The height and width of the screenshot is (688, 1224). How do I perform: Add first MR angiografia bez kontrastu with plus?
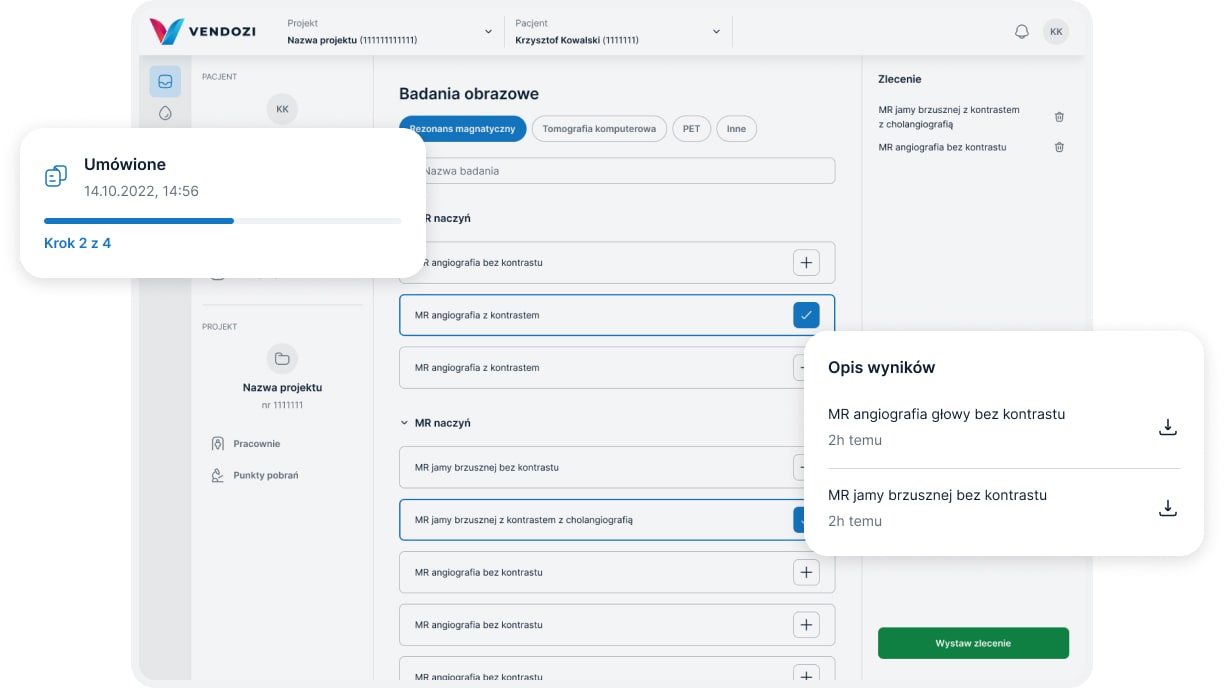click(805, 263)
